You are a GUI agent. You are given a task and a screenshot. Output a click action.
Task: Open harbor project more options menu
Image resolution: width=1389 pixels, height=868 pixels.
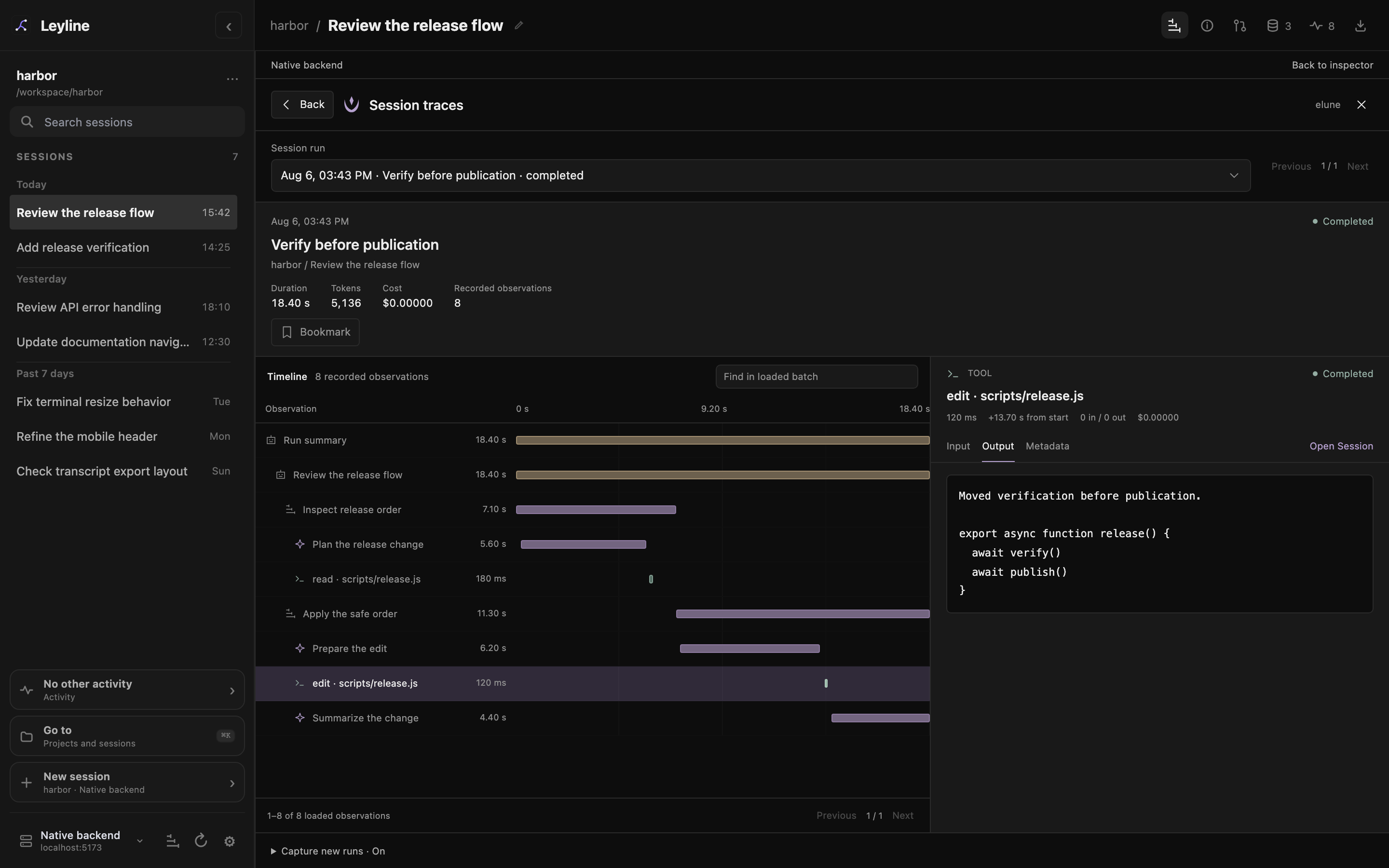[232, 79]
